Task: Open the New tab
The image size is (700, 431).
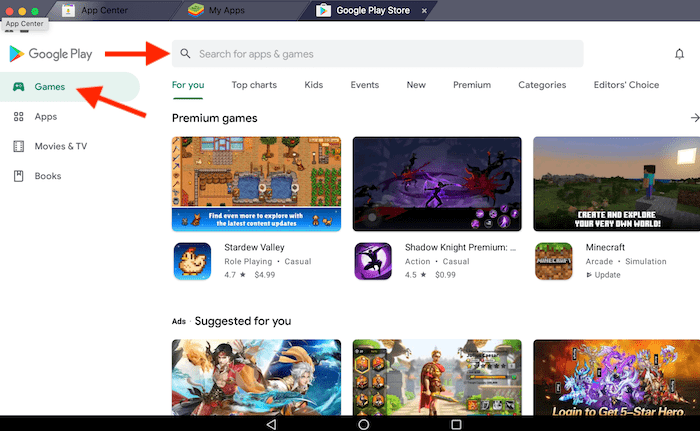Action: 416,85
